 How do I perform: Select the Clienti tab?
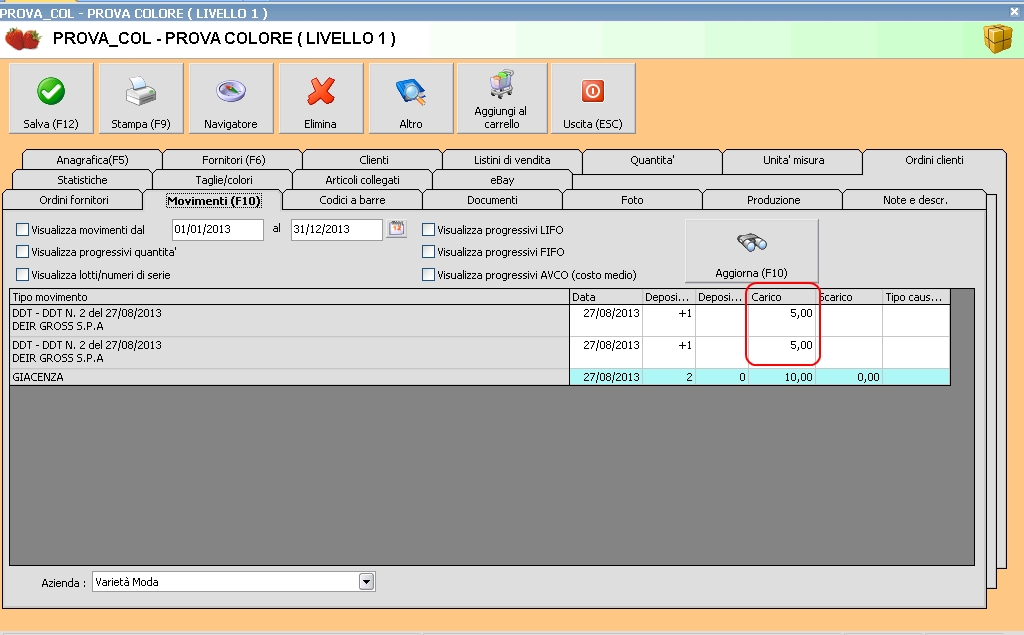coord(374,160)
